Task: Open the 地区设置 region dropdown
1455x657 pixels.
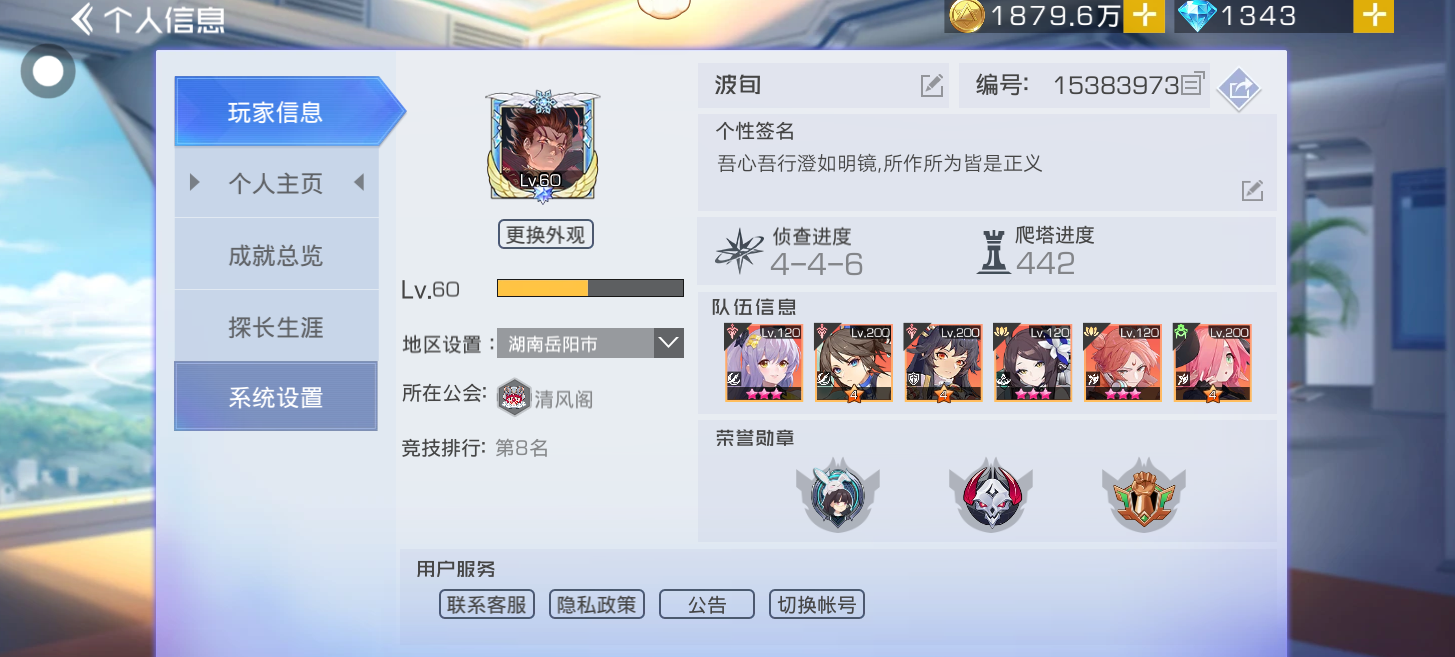Action: 590,343
